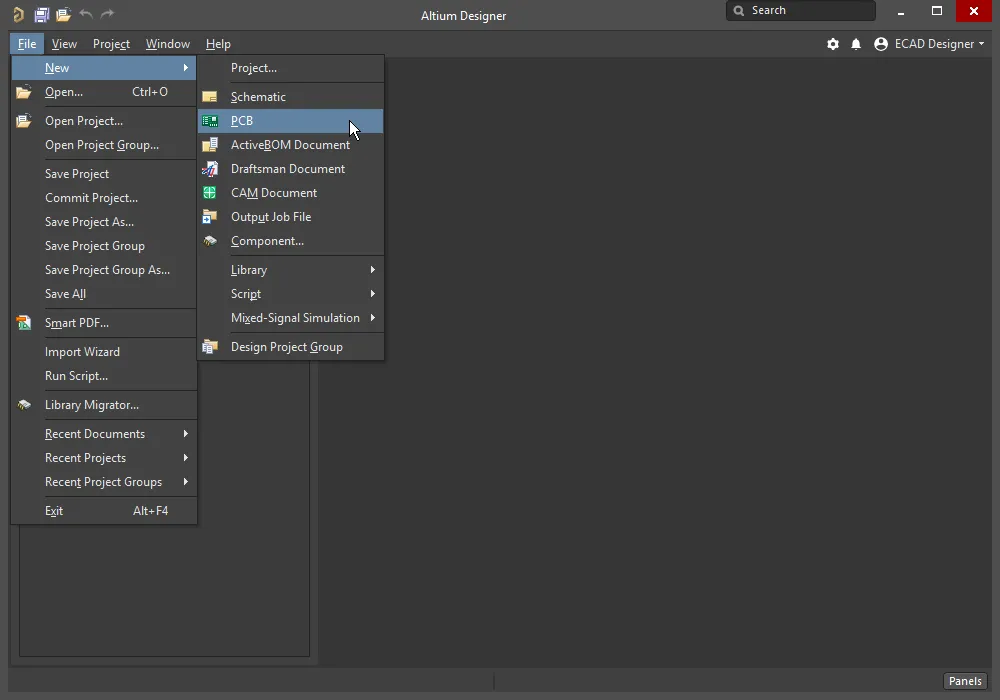
Task: Click the Output Job File icon
Action: pyautogui.click(x=210, y=217)
